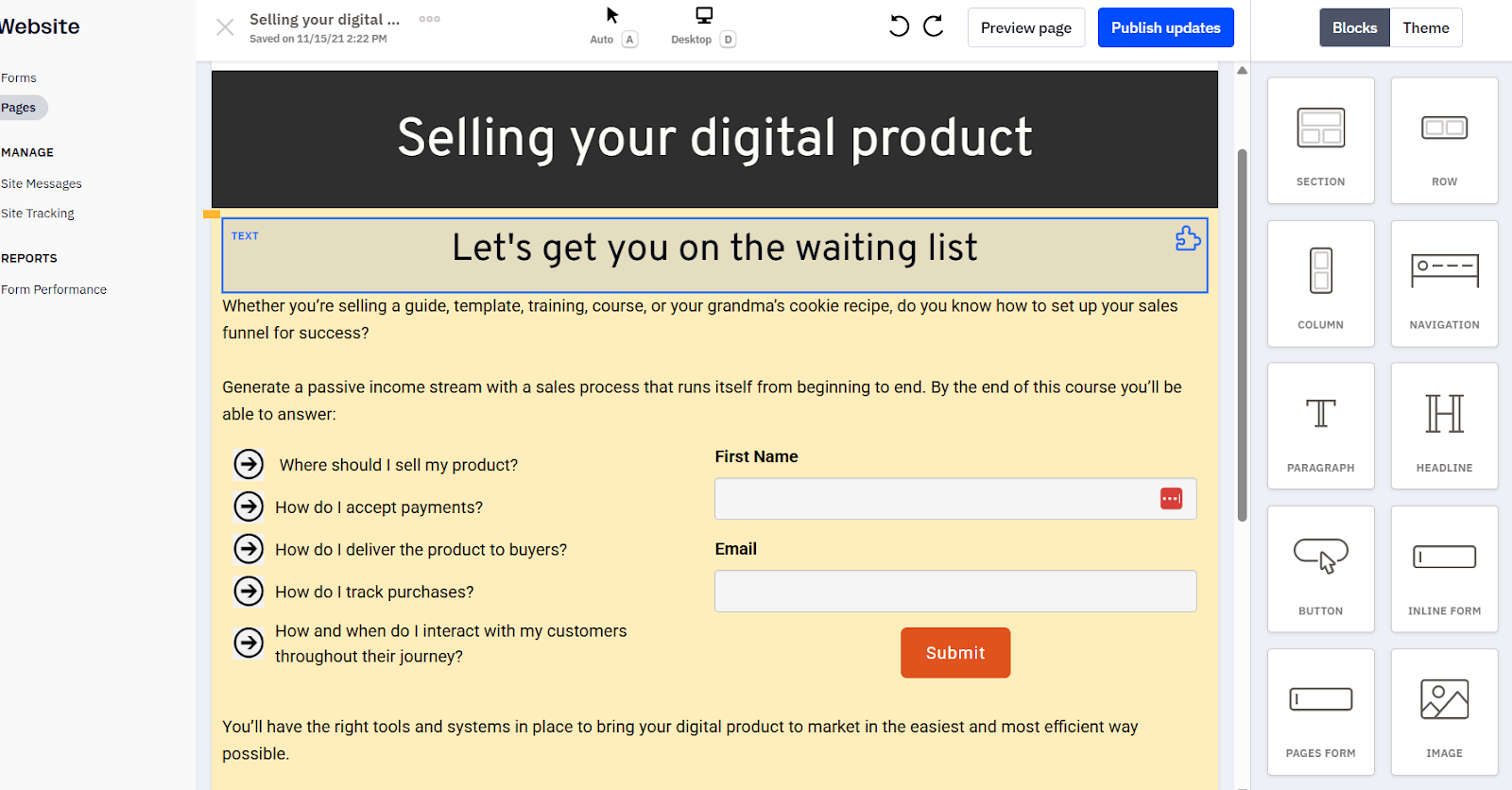Click inside the Email input field

954,591
